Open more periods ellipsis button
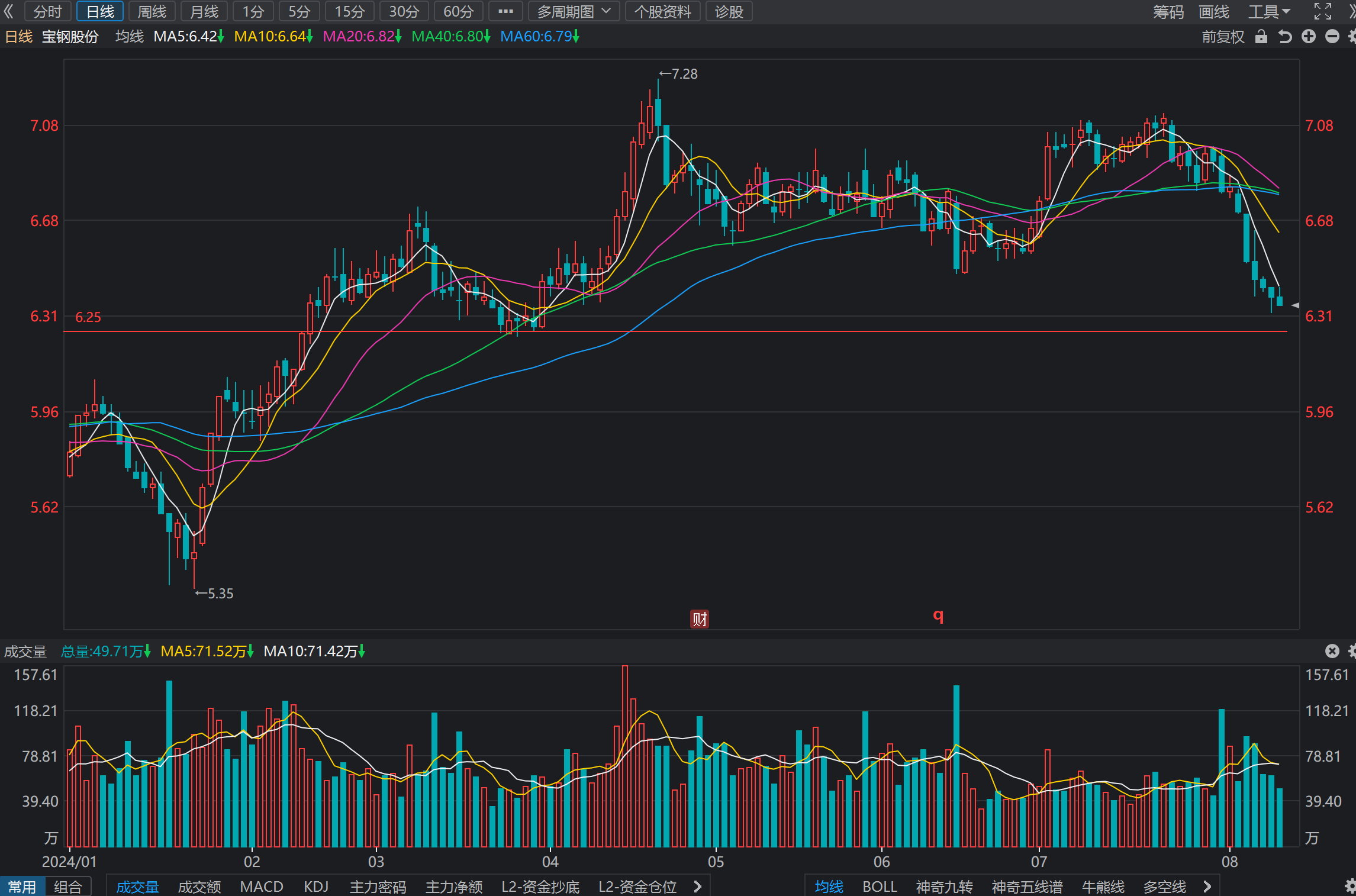Image resolution: width=1356 pixels, height=896 pixels. [505, 11]
